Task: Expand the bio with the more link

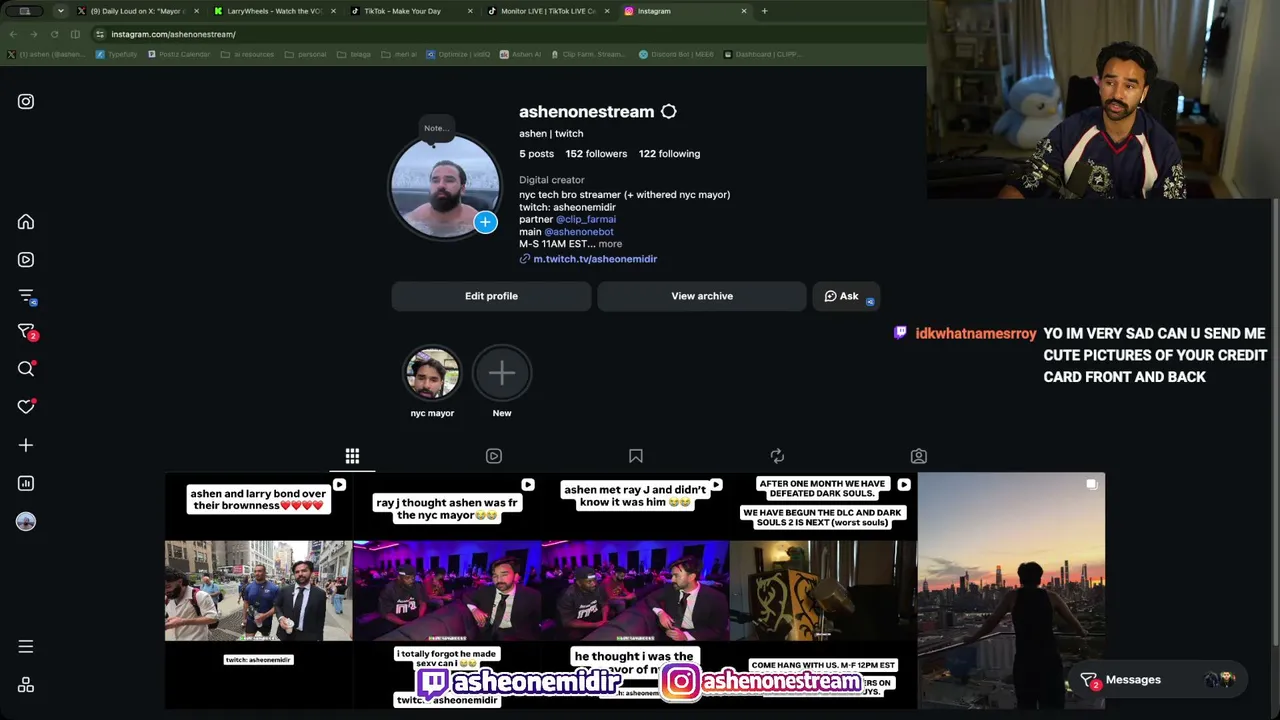Action: [610, 244]
